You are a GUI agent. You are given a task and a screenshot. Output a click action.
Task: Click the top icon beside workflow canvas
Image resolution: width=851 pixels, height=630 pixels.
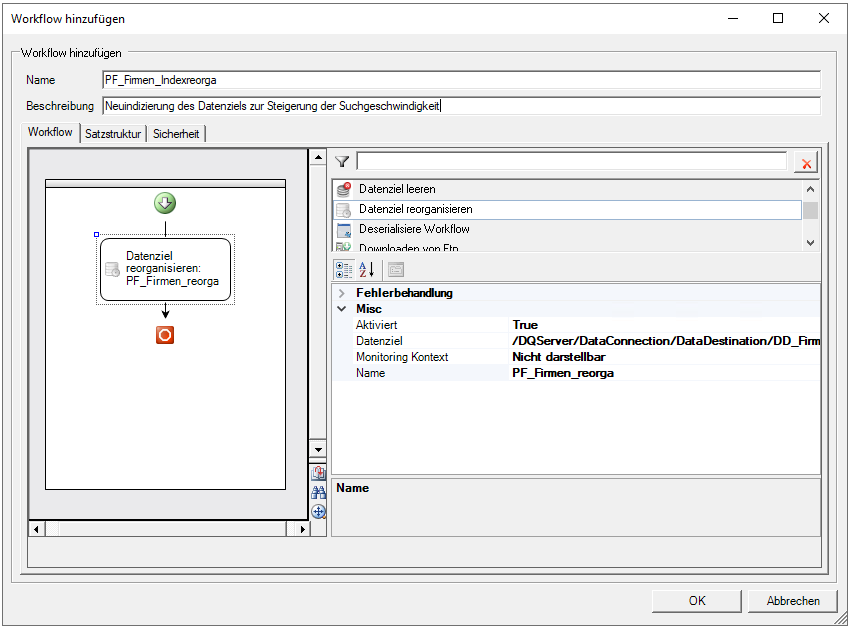pyautogui.click(x=319, y=473)
